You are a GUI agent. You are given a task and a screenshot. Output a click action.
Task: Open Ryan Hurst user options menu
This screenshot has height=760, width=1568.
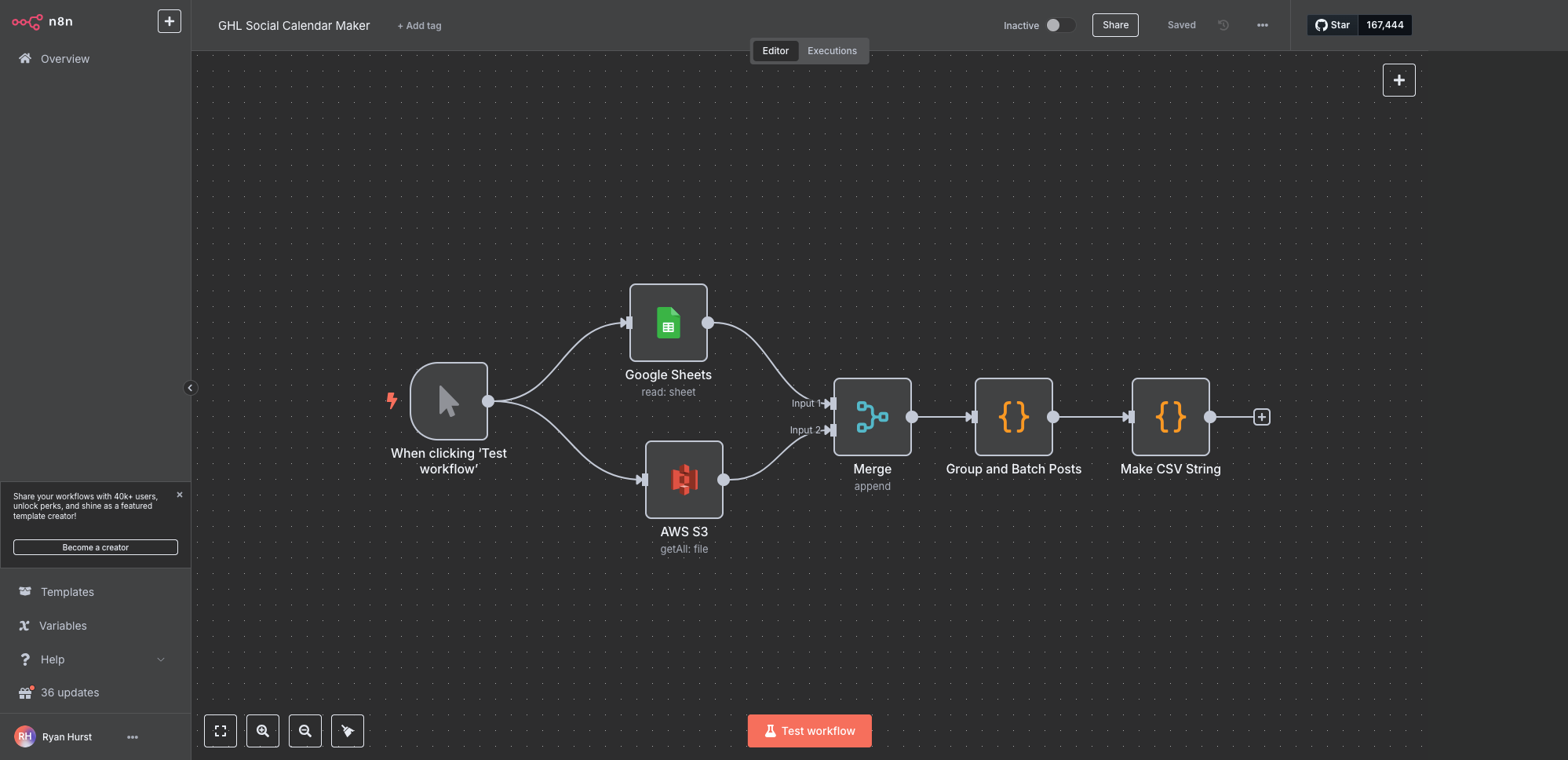pos(133,737)
